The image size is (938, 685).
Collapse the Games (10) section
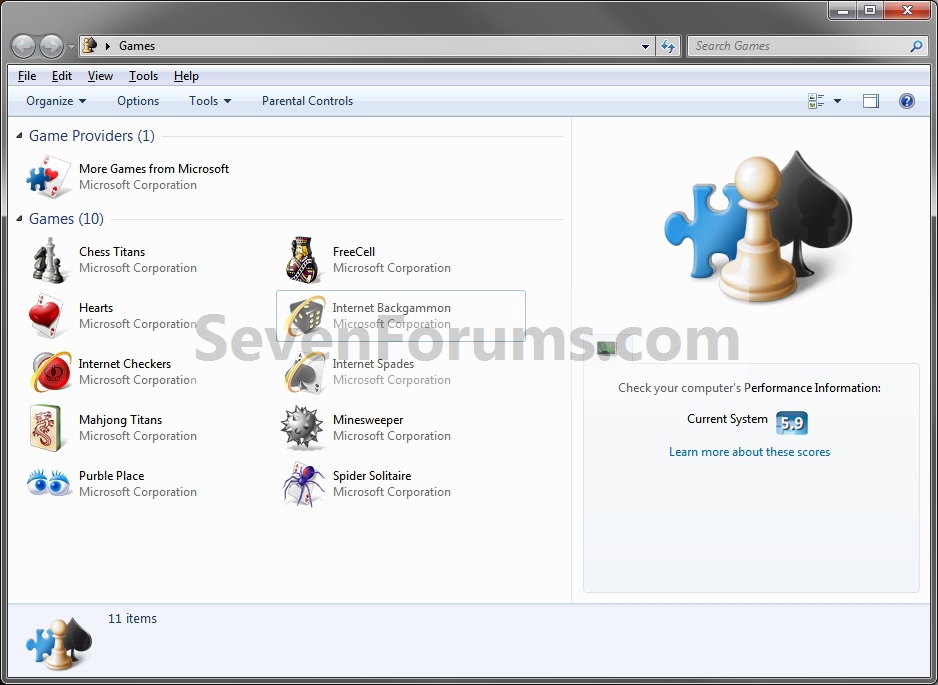[18, 218]
